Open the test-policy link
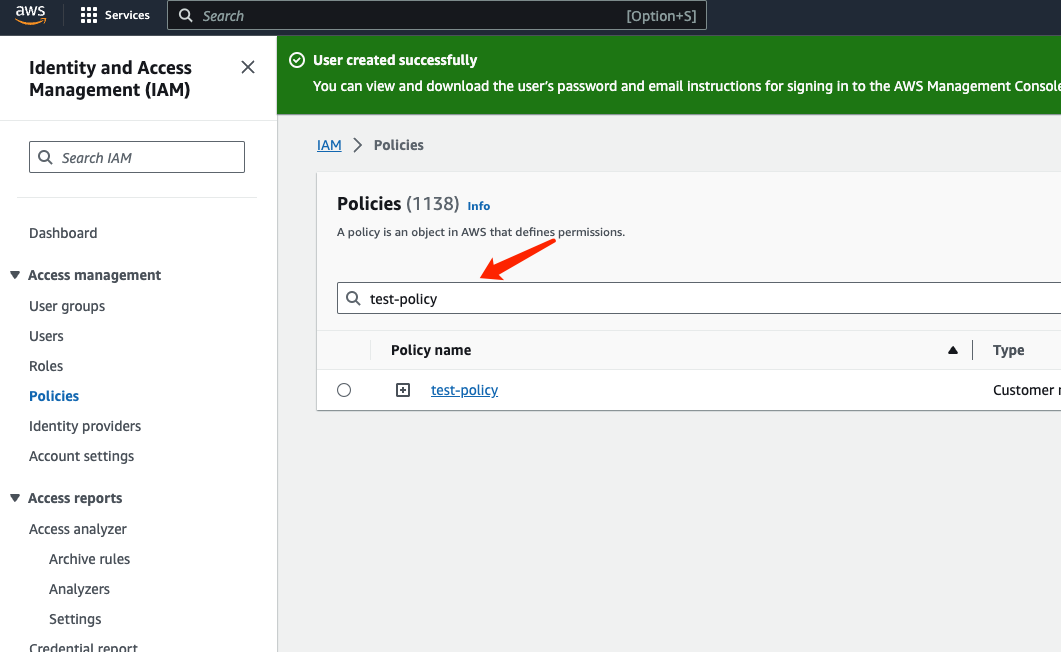 (x=464, y=390)
